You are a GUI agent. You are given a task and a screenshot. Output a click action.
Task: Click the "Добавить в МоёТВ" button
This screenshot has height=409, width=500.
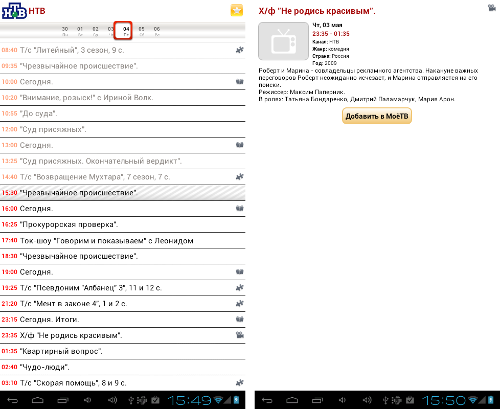coord(377,116)
